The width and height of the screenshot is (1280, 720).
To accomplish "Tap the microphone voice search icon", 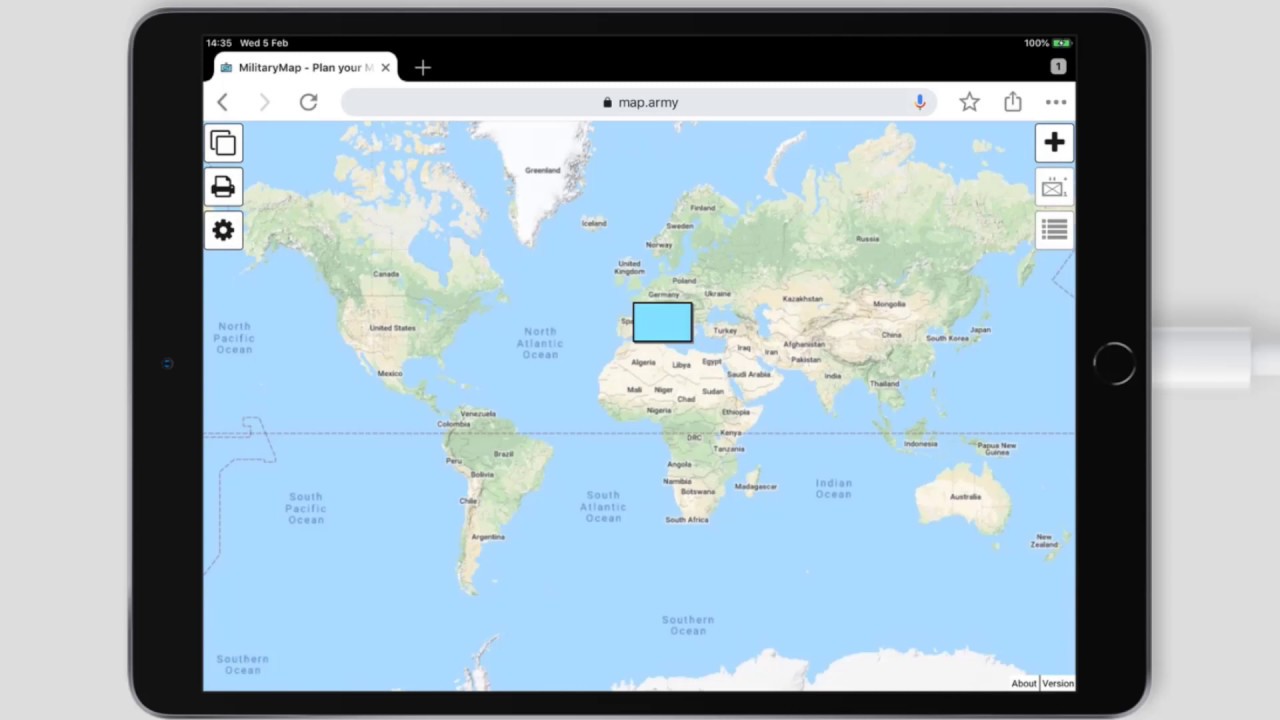I will (x=920, y=102).
